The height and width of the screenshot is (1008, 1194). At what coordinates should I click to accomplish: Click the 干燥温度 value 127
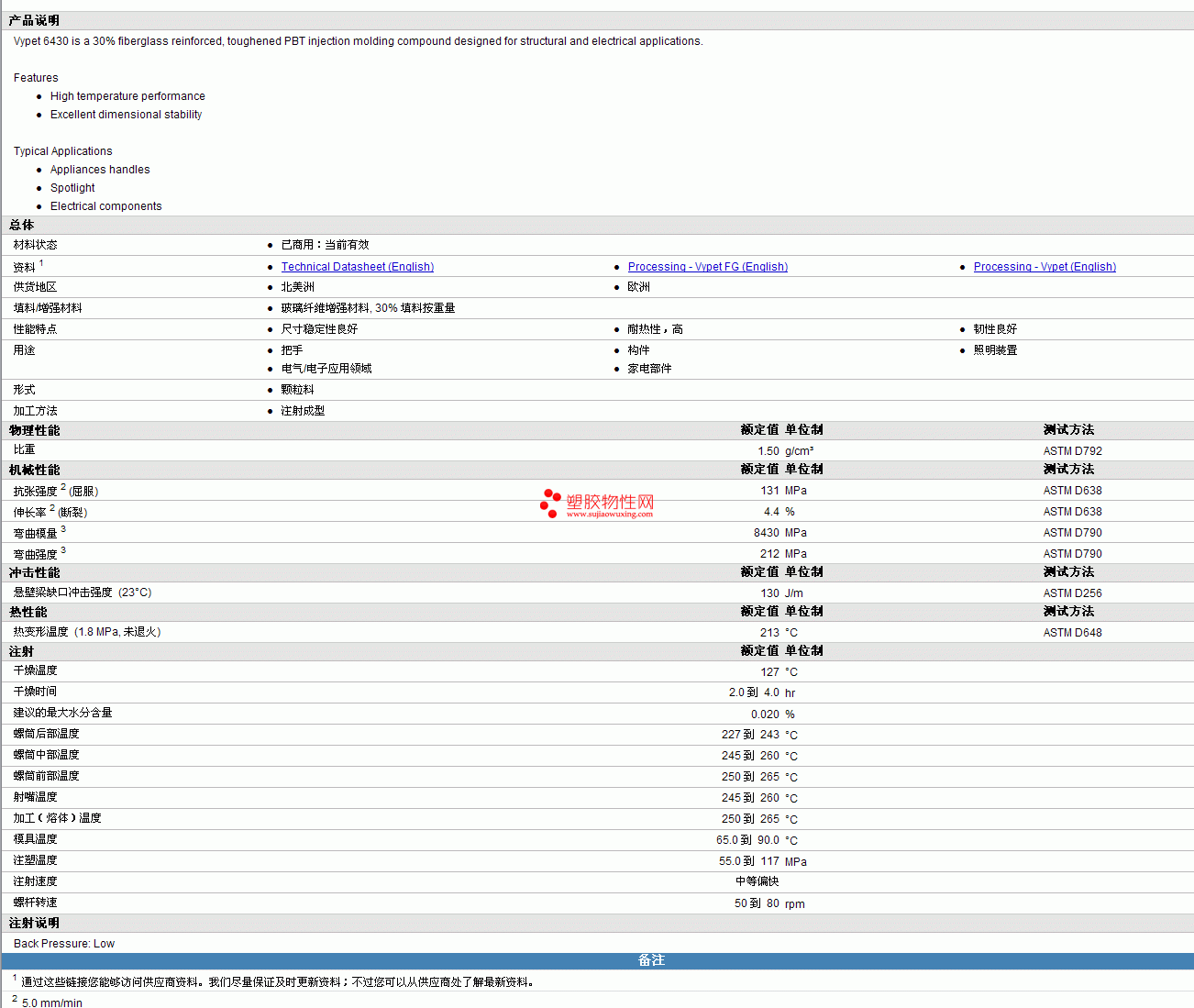point(769,672)
